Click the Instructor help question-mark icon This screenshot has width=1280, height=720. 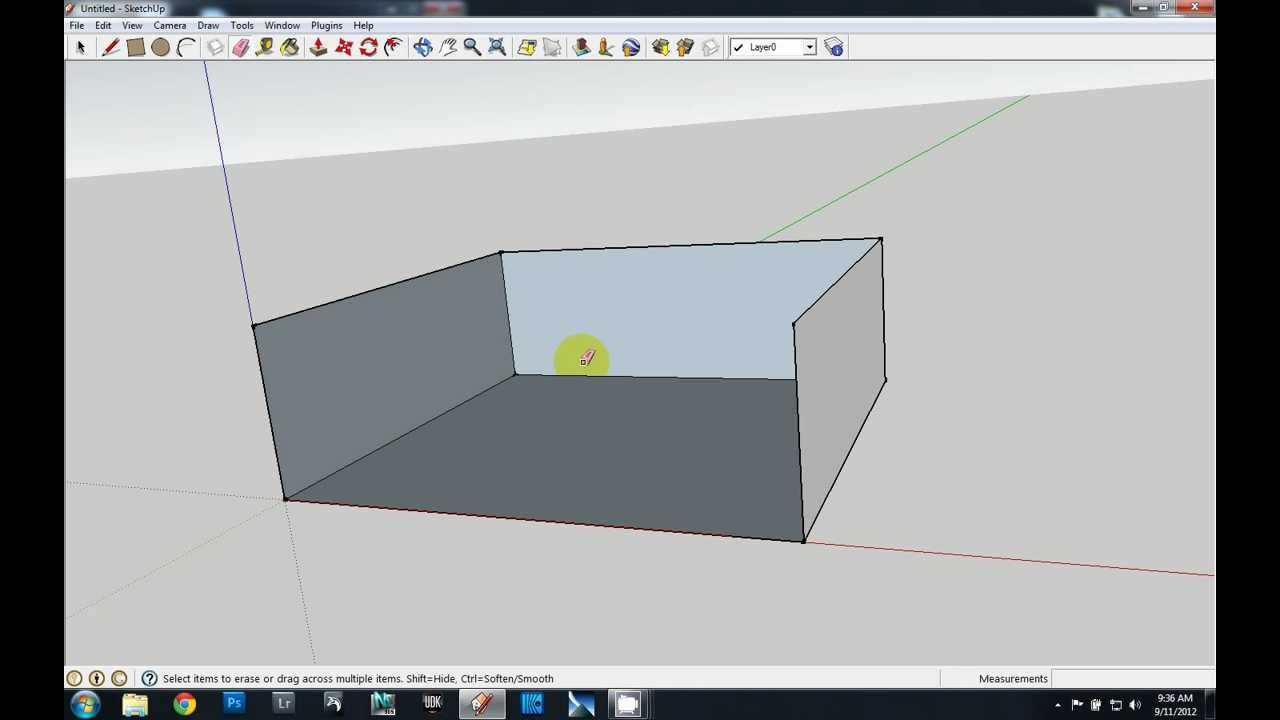[x=149, y=678]
